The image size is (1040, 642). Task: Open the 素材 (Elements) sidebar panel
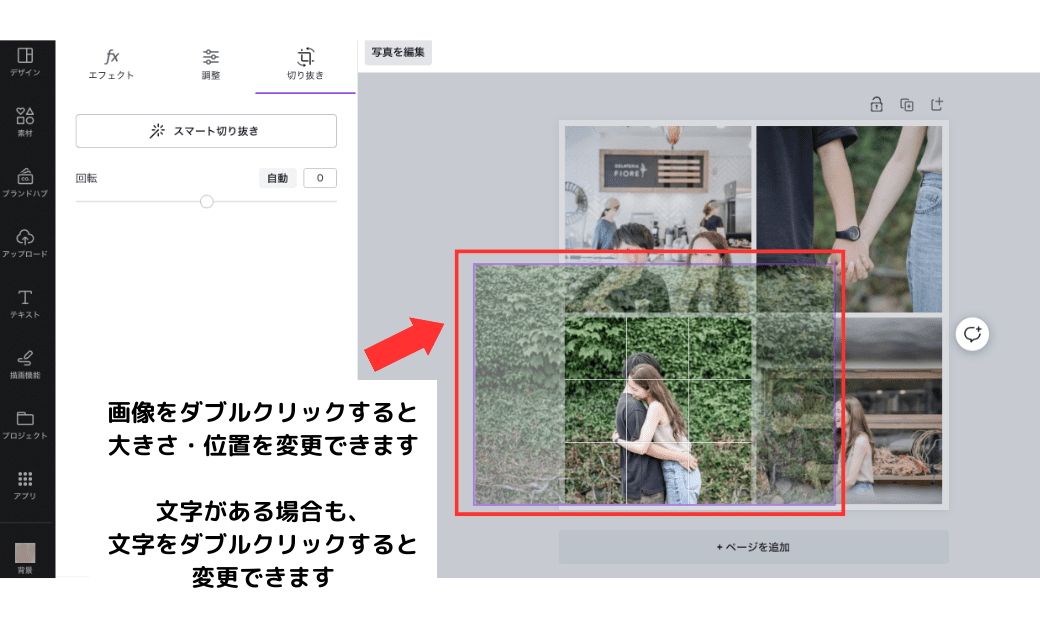point(26,121)
